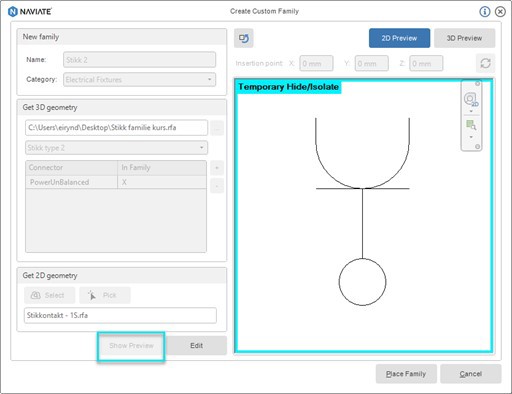Click the zoom region icon in the navigation bar
This screenshot has width=512, height=394.
pyautogui.click(x=471, y=125)
